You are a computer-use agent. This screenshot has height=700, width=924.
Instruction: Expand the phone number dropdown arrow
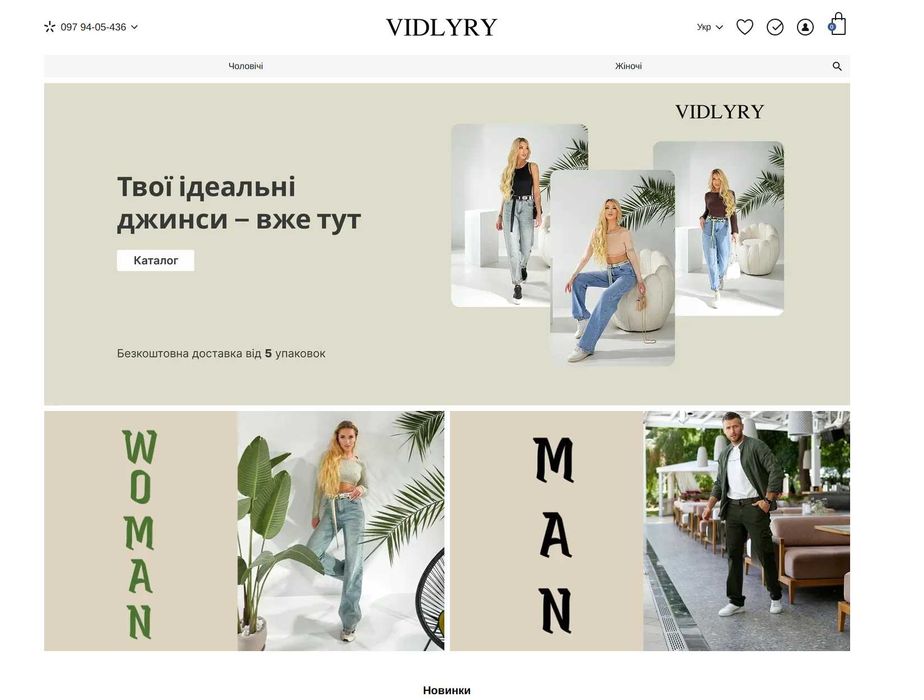point(134,27)
